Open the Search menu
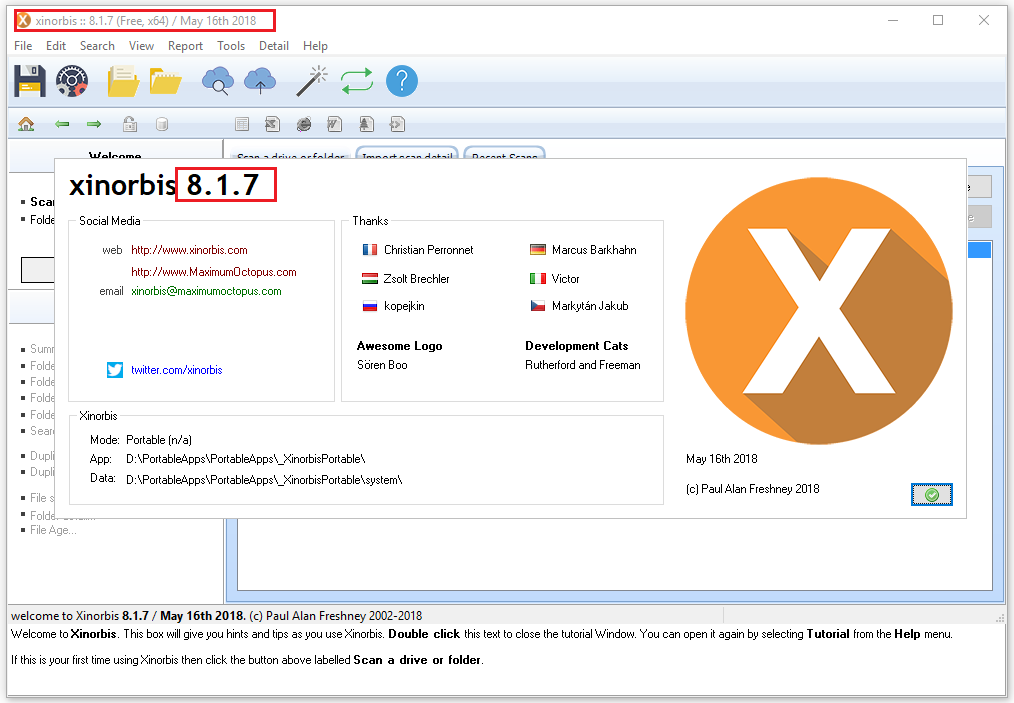 pyautogui.click(x=97, y=46)
